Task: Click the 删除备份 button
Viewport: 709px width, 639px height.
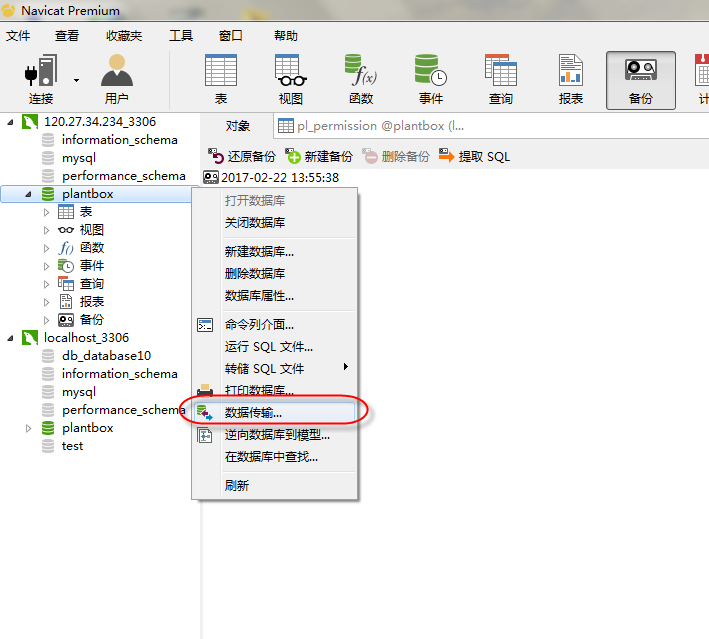Action: point(396,156)
